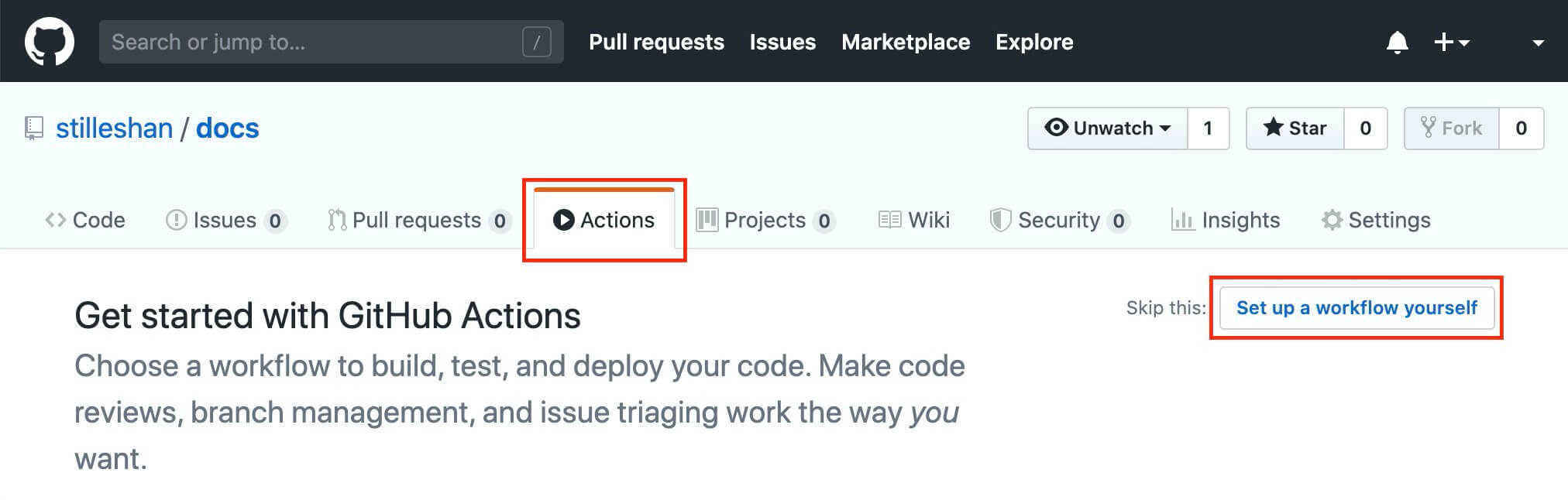Open the Actions tab
Viewport: 1568px width, 500px height.
(604, 221)
